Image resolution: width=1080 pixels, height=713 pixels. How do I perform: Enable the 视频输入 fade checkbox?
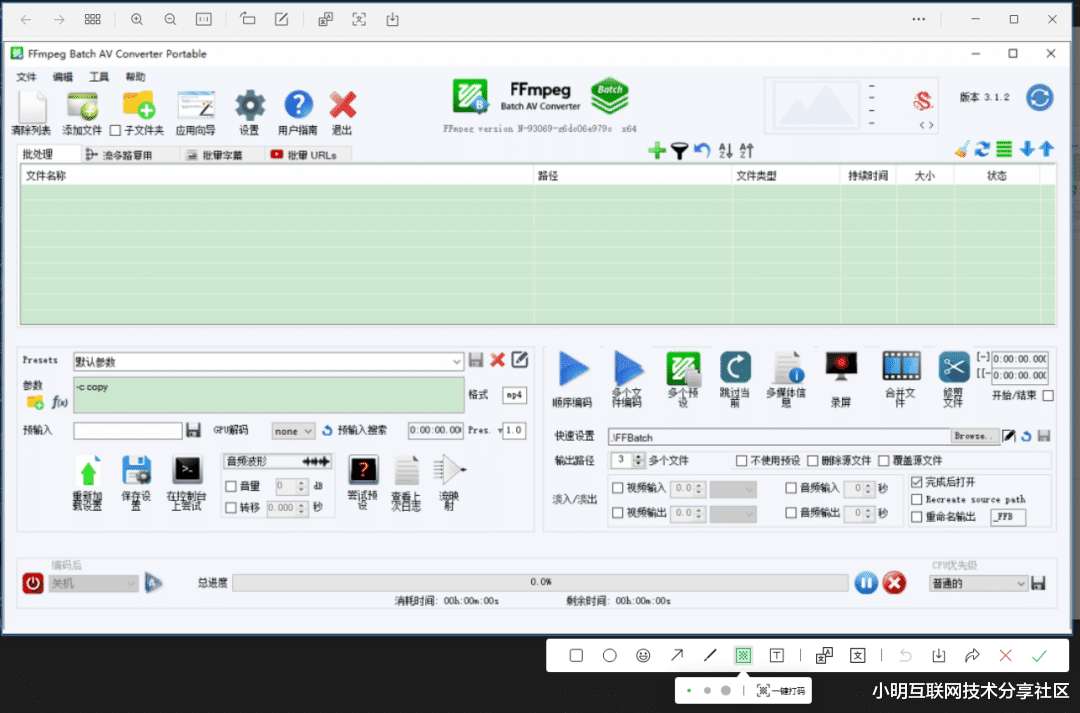[618, 488]
